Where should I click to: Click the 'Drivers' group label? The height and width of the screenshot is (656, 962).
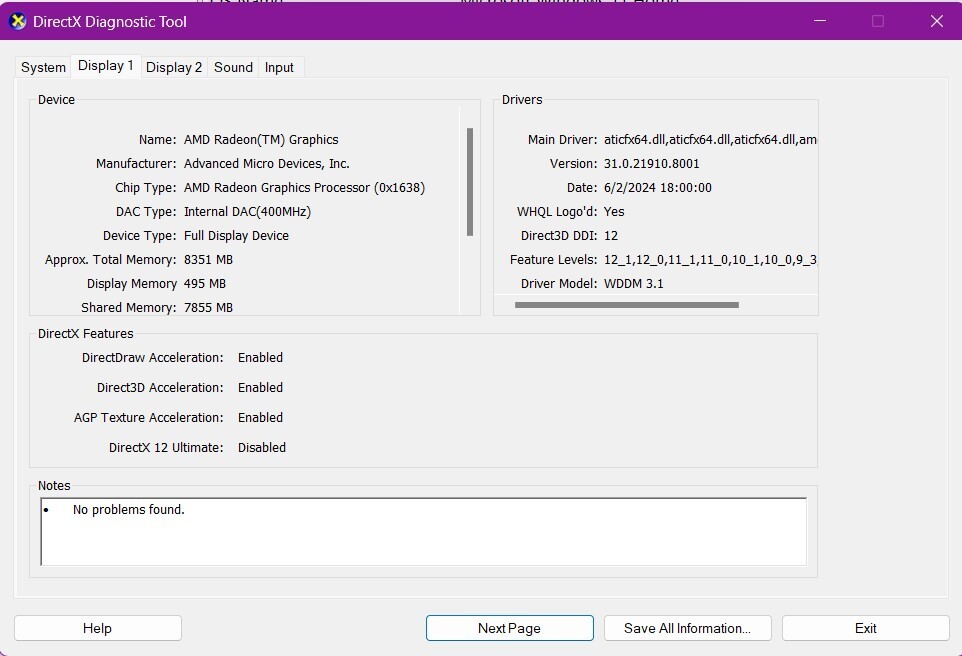tap(522, 100)
